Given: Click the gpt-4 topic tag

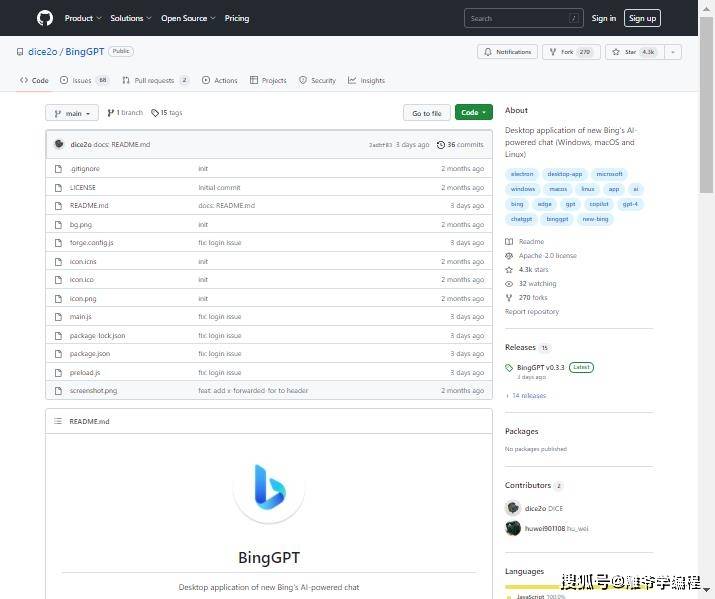Looking at the screenshot, I should click(630, 204).
